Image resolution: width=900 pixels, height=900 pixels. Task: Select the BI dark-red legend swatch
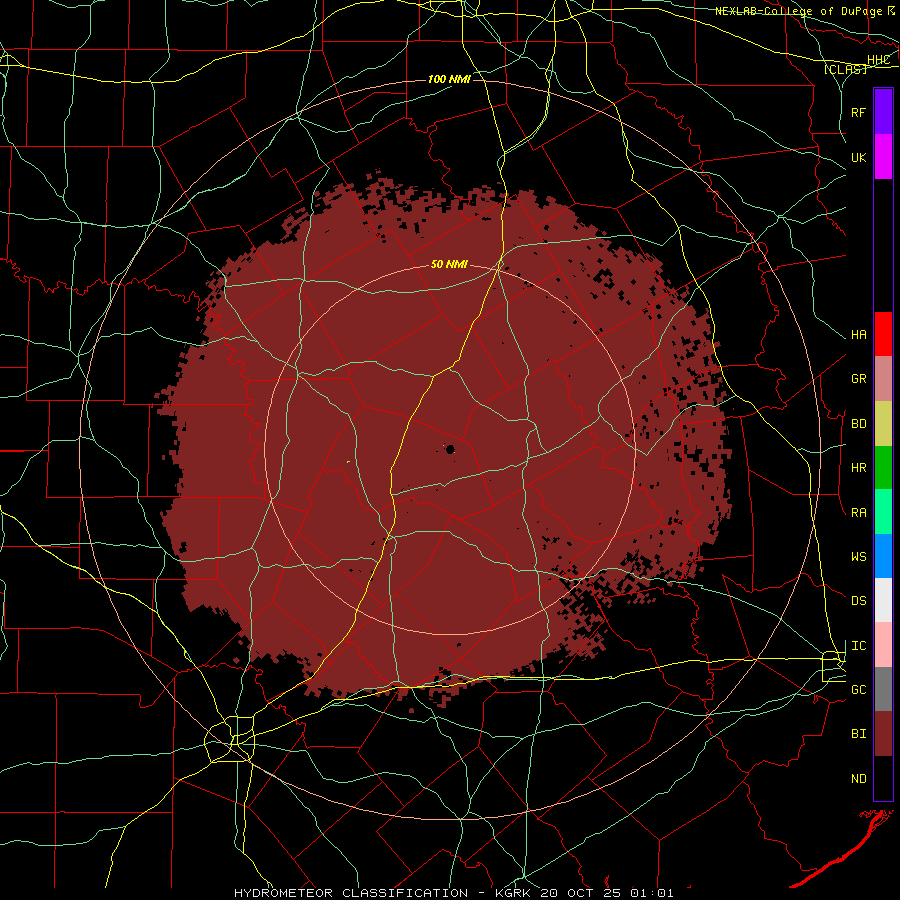pos(883,734)
